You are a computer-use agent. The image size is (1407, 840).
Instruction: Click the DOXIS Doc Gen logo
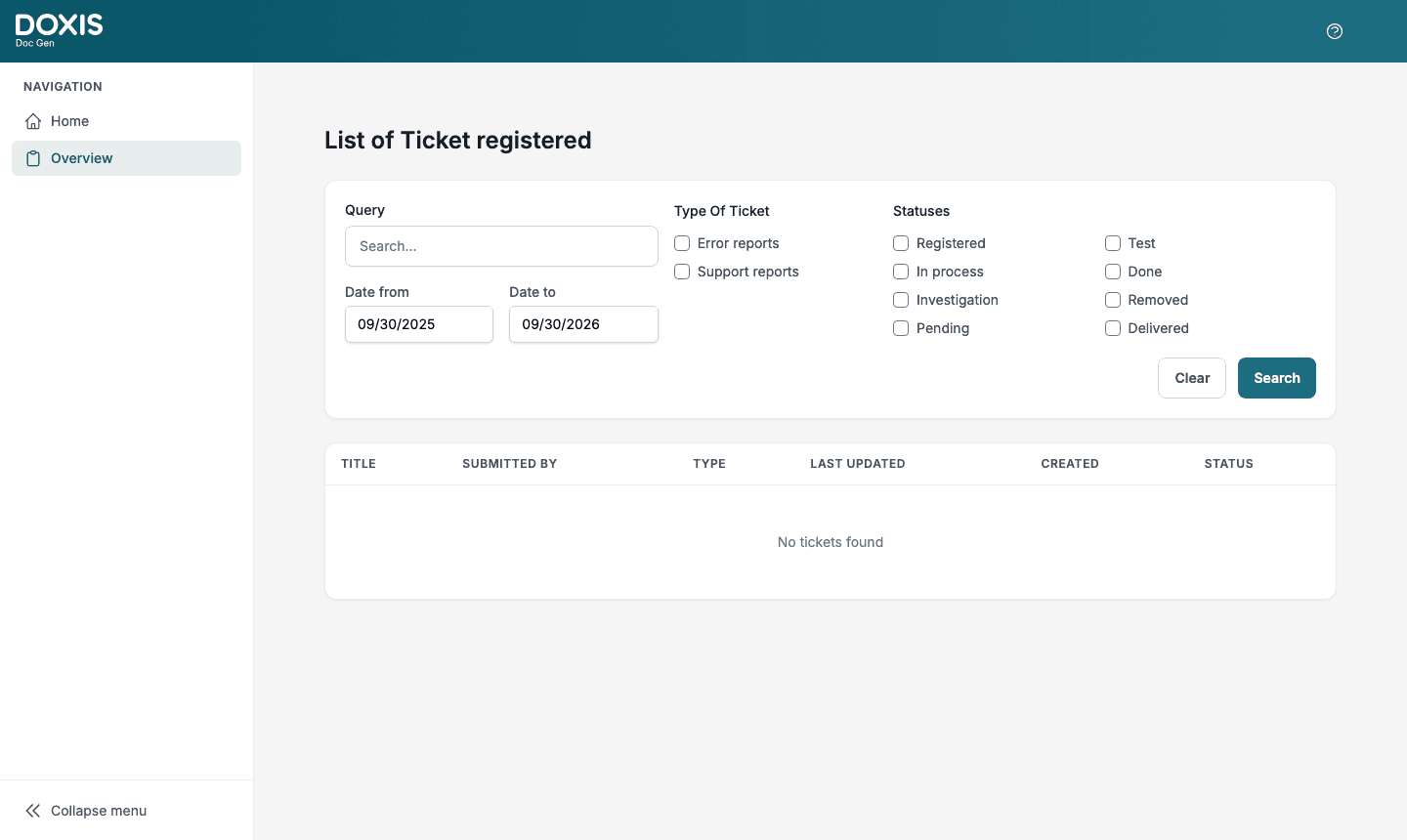pos(59,30)
